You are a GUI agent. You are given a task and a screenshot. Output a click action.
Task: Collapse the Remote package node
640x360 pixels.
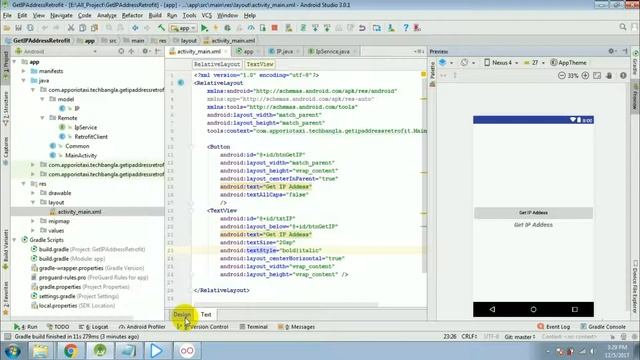(x=42, y=118)
